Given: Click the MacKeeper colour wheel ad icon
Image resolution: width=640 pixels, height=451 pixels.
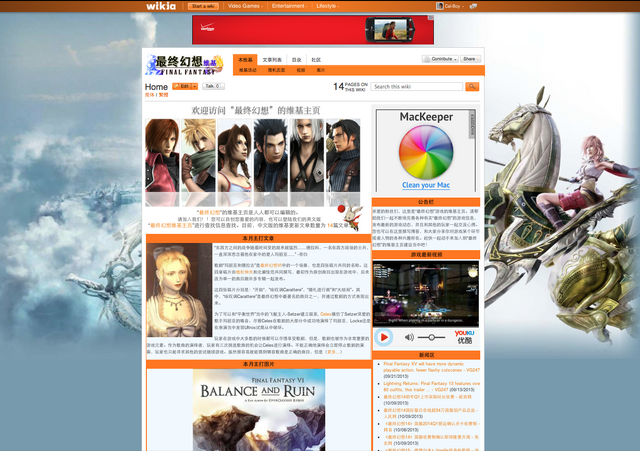Looking at the screenshot, I should [426, 152].
